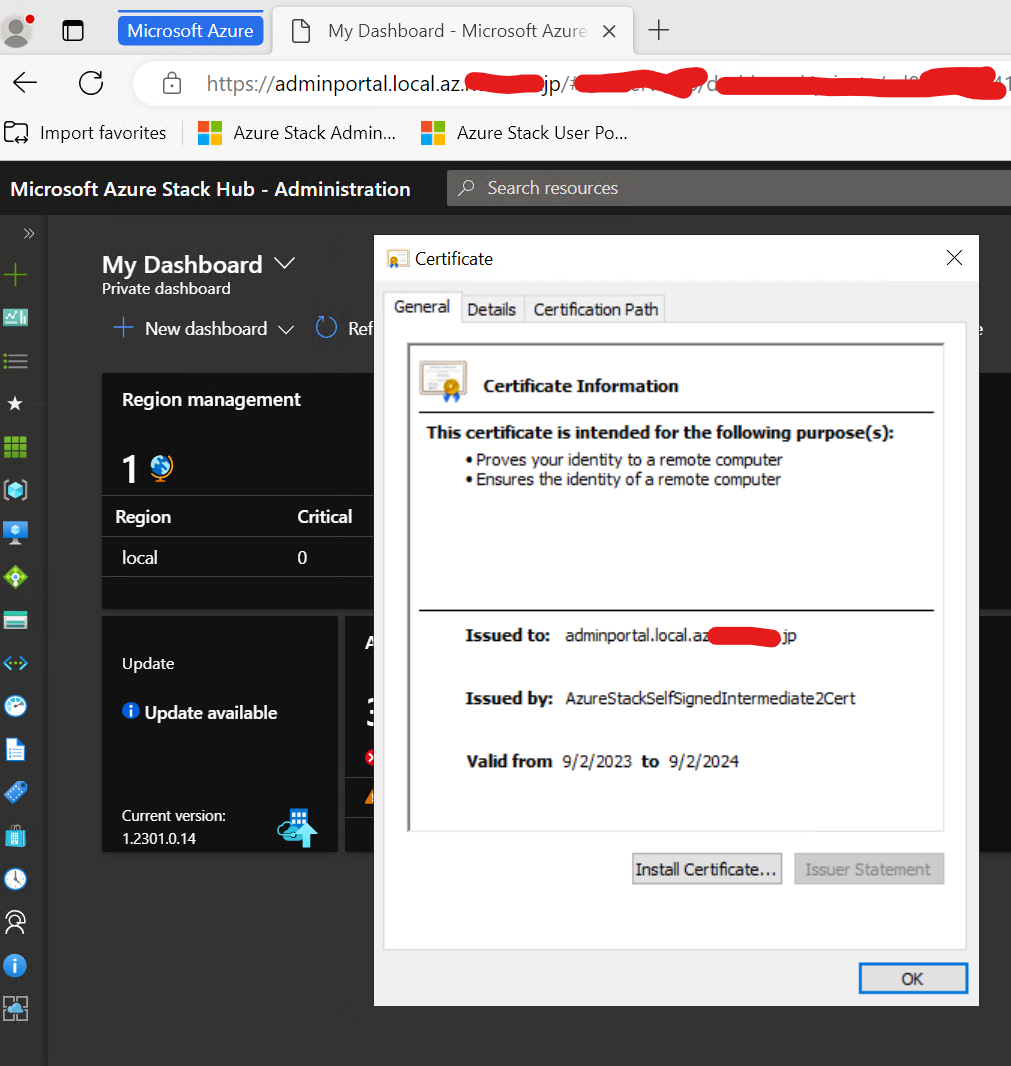Open the Help and support person icon
Screen dimensions: 1011x1066
pyautogui.click(x=16, y=922)
